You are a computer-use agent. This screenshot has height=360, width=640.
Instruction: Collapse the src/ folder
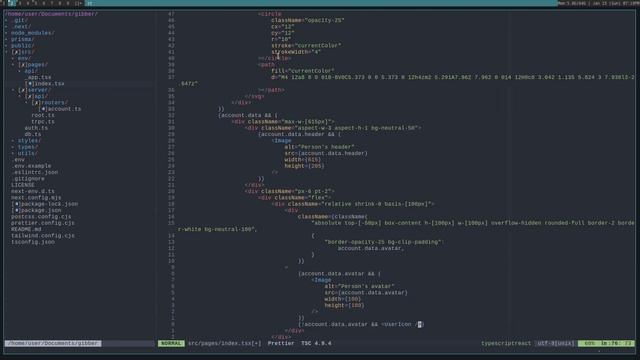[28, 52]
